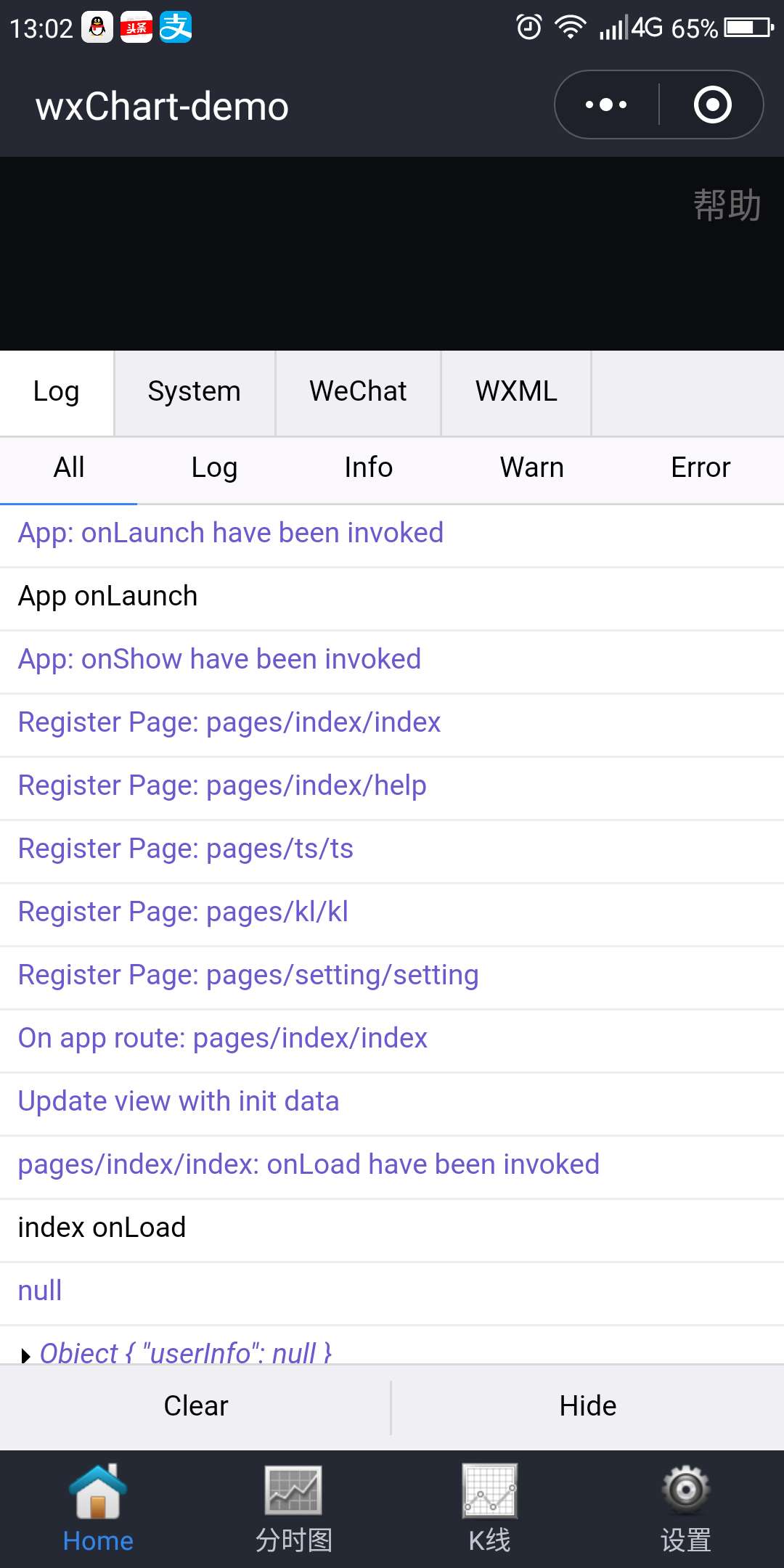Clear the console log
The height and width of the screenshot is (1568, 784).
(195, 1406)
